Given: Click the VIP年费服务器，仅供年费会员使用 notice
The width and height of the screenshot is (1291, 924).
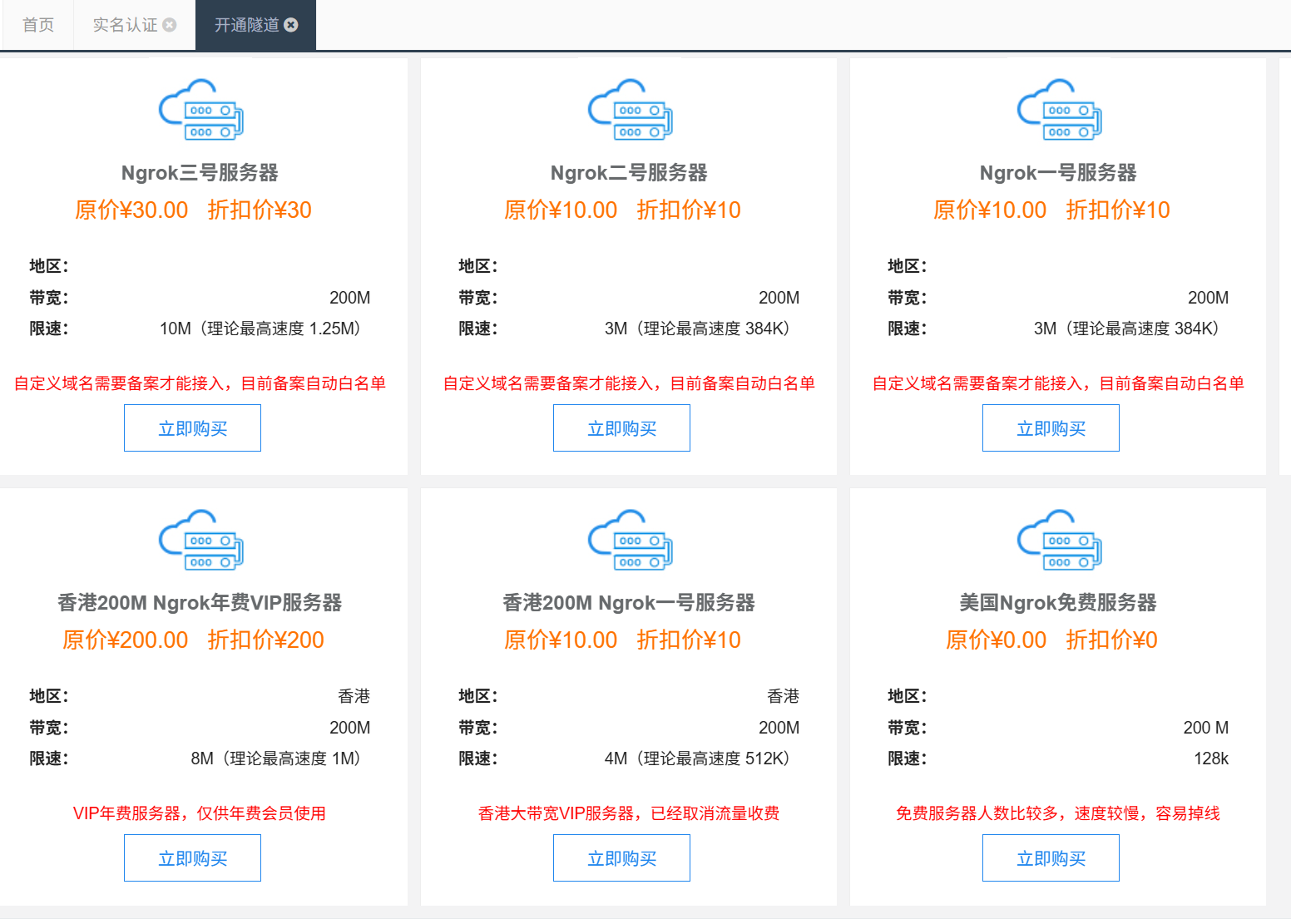Looking at the screenshot, I should pos(200,813).
